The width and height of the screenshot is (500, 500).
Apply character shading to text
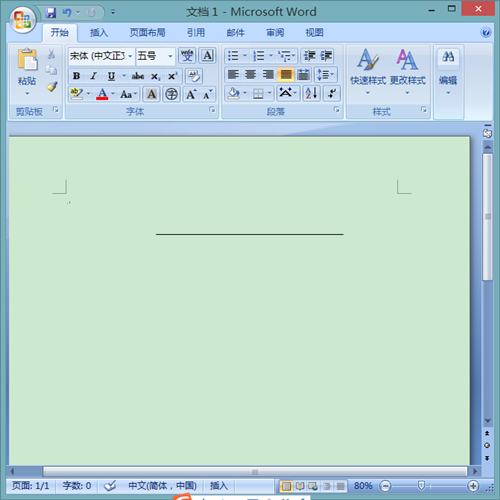click(x=152, y=94)
